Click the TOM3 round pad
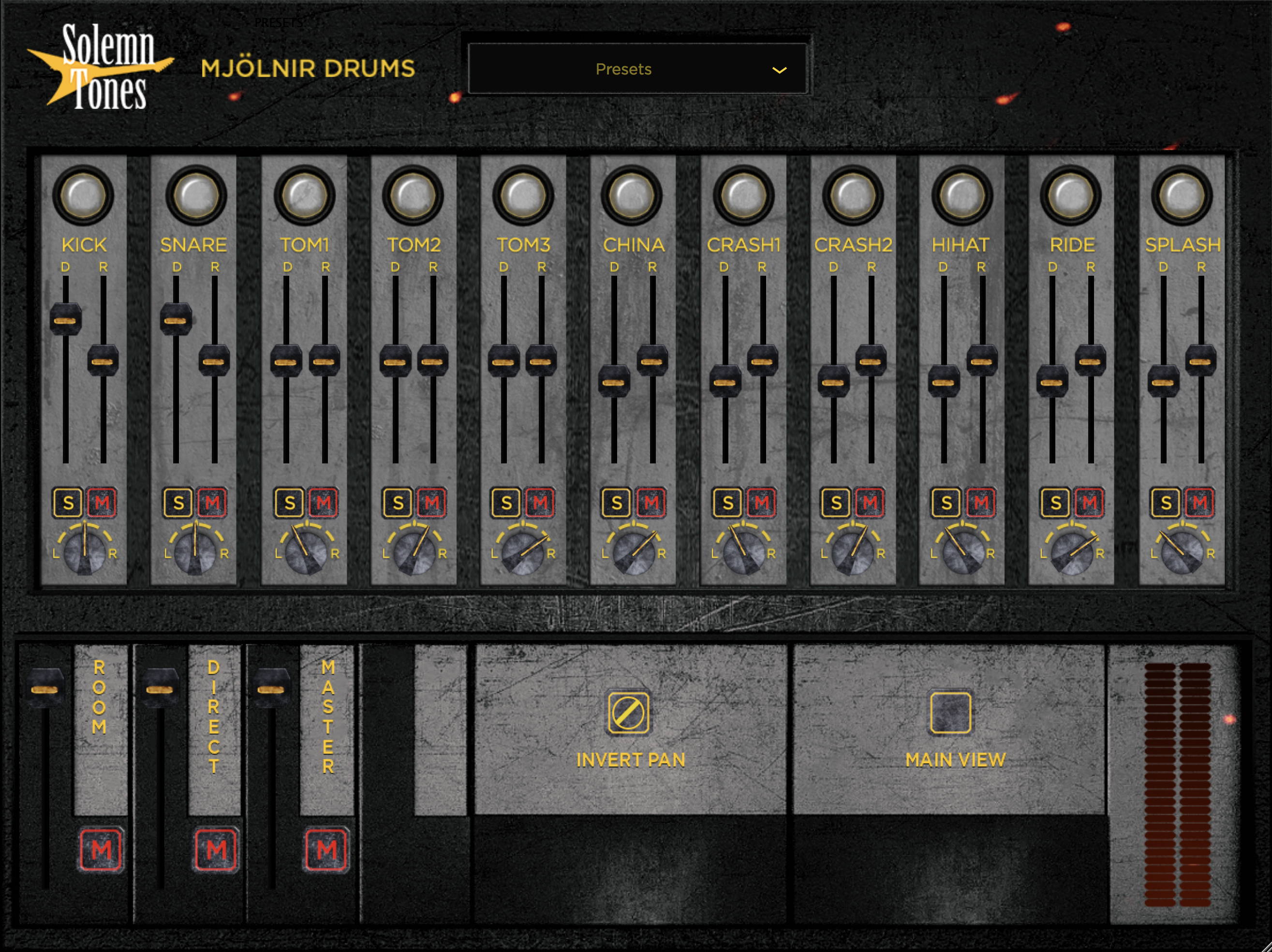The width and height of the screenshot is (1272, 952). [523, 195]
